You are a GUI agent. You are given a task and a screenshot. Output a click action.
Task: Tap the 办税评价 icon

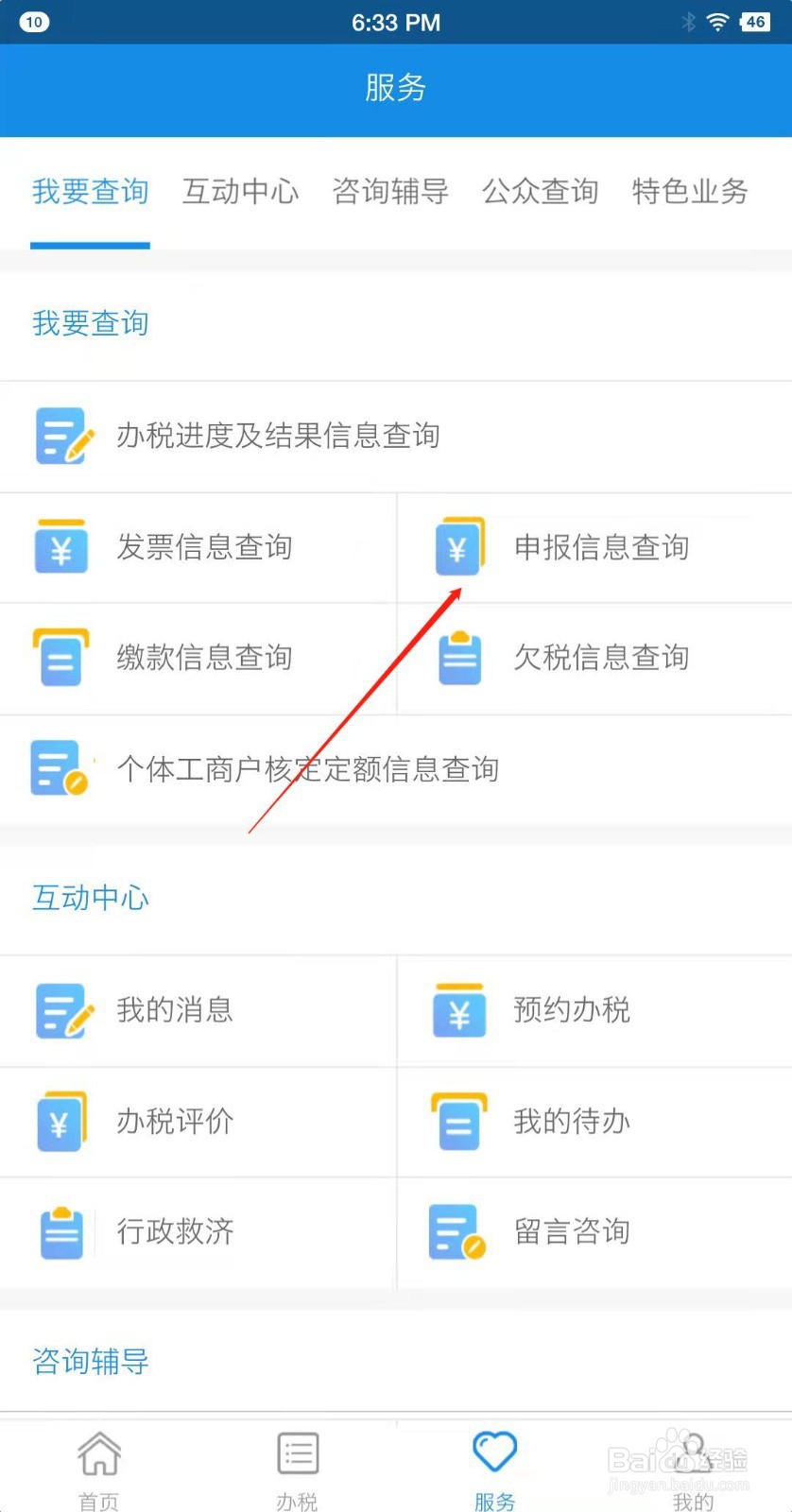click(x=61, y=1122)
